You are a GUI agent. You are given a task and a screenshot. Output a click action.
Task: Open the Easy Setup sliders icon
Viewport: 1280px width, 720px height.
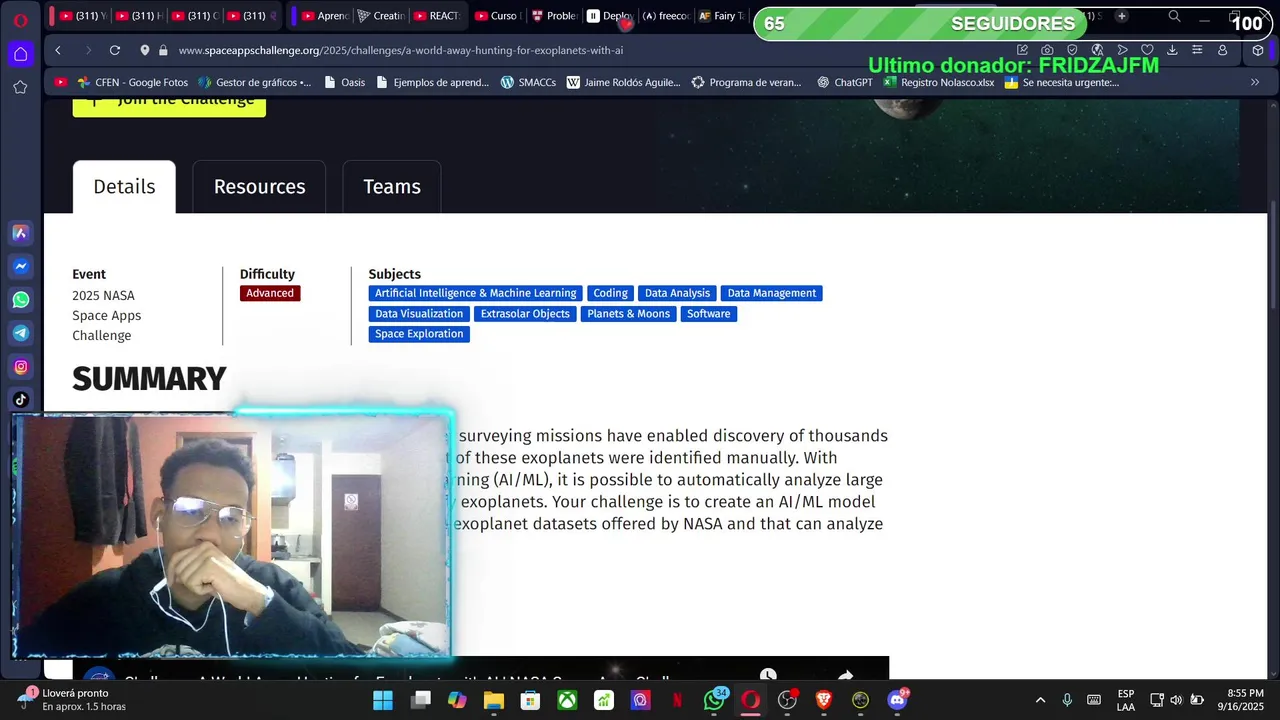click(x=1197, y=50)
